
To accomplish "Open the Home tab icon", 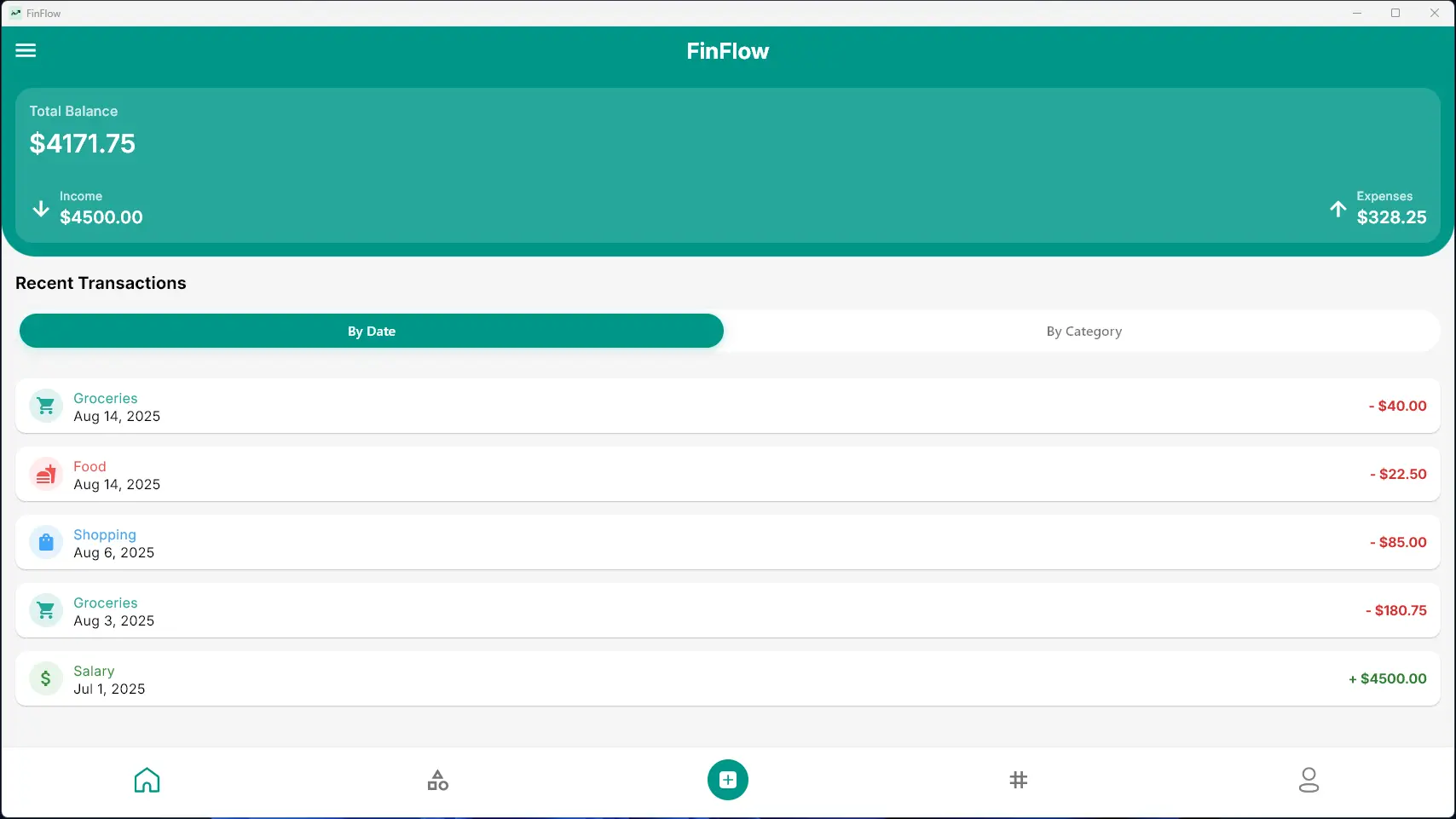I will [x=147, y=780].
